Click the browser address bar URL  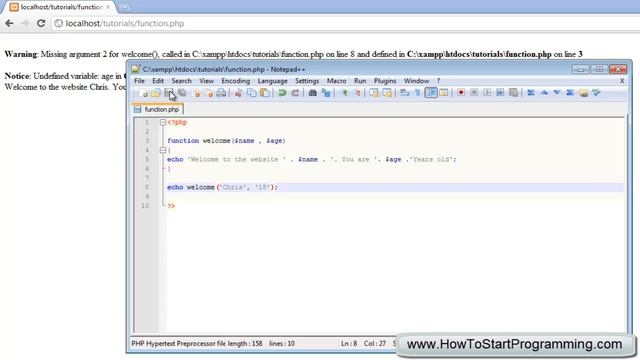pyautogui.click(x=124, y=23)
